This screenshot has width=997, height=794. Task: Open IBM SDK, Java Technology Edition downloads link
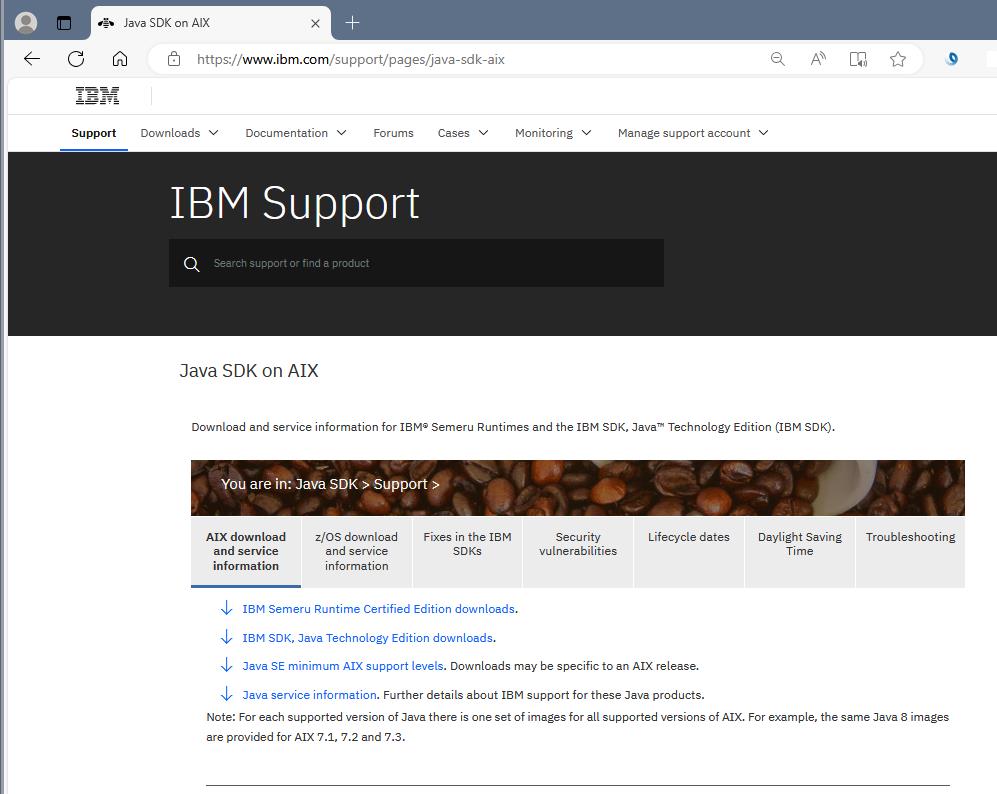(368, 638)
